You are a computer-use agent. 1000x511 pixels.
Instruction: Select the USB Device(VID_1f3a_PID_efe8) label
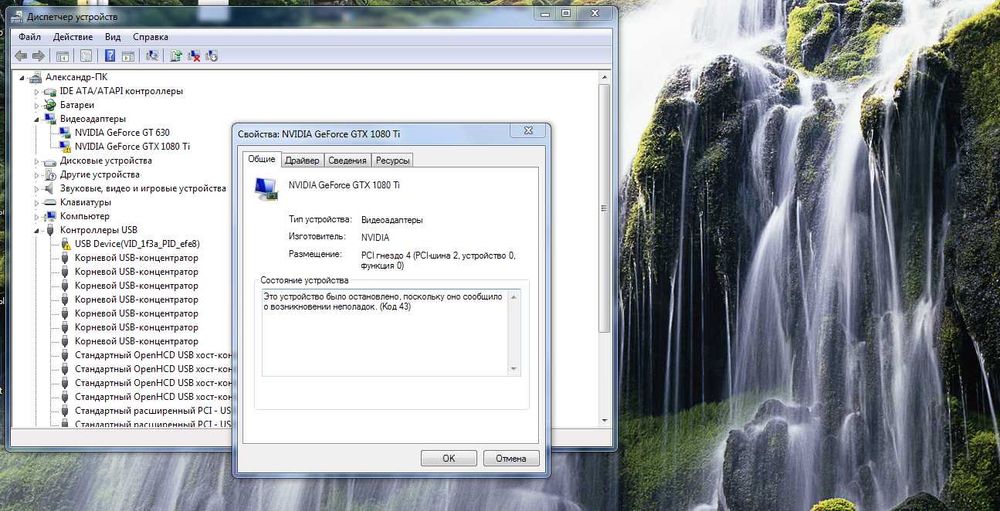click(137, 244)
